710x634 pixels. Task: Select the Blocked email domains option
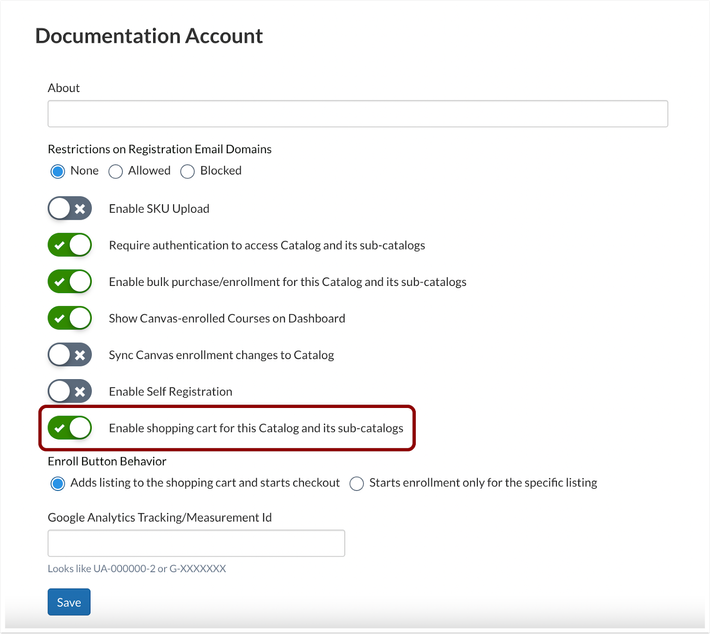(188, 171)
